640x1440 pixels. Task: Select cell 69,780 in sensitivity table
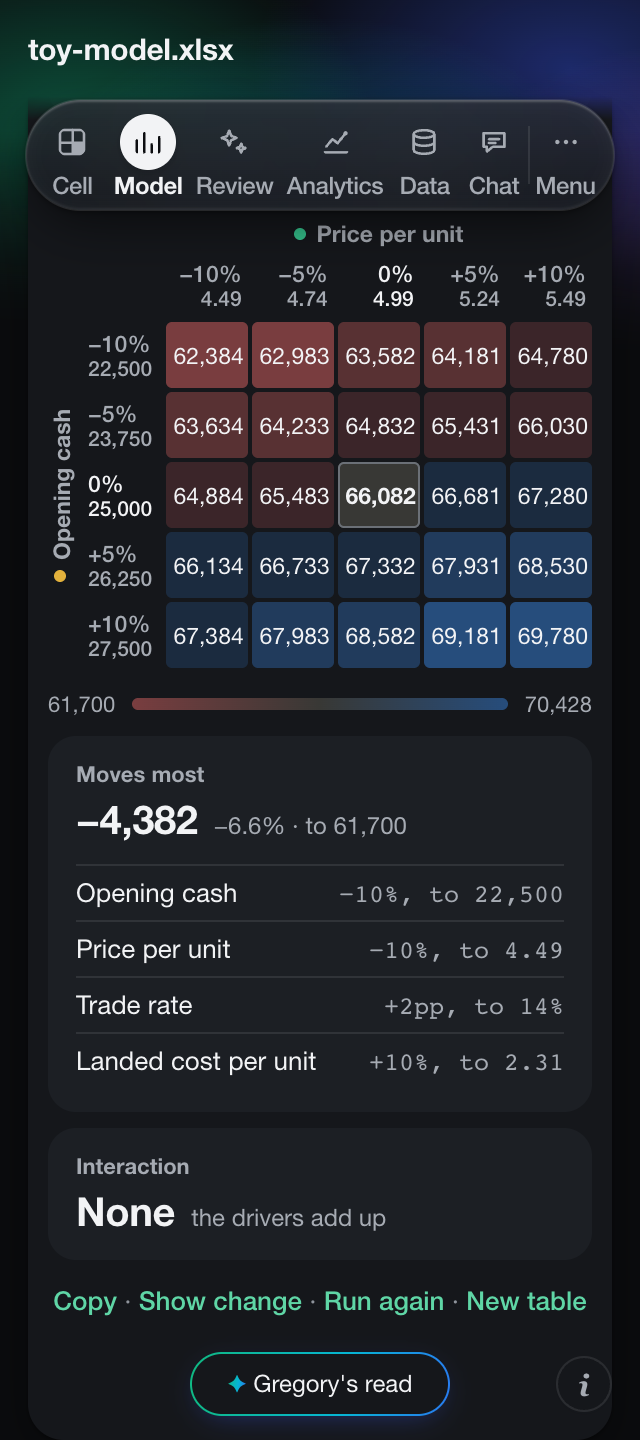point(552,635)
